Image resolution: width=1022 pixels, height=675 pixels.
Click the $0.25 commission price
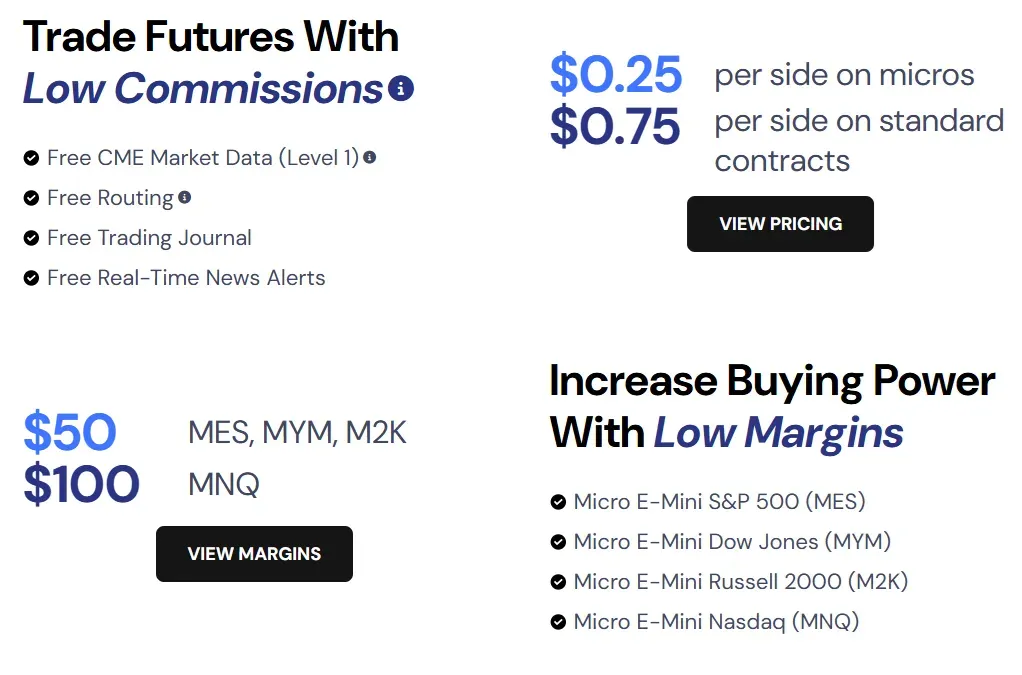(616, 75)
